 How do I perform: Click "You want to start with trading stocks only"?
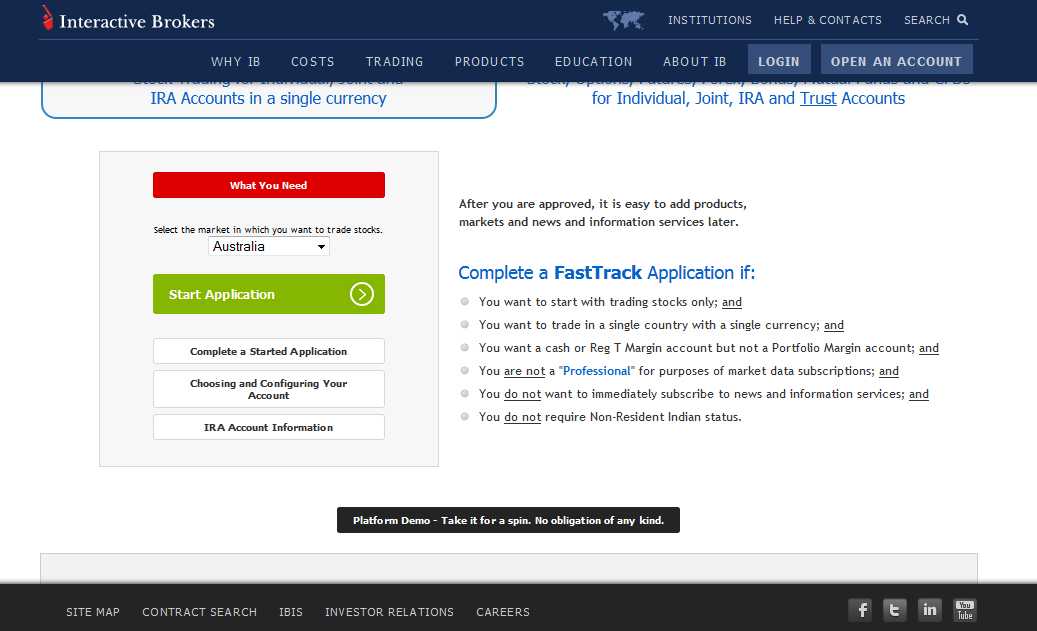(598, 302)
